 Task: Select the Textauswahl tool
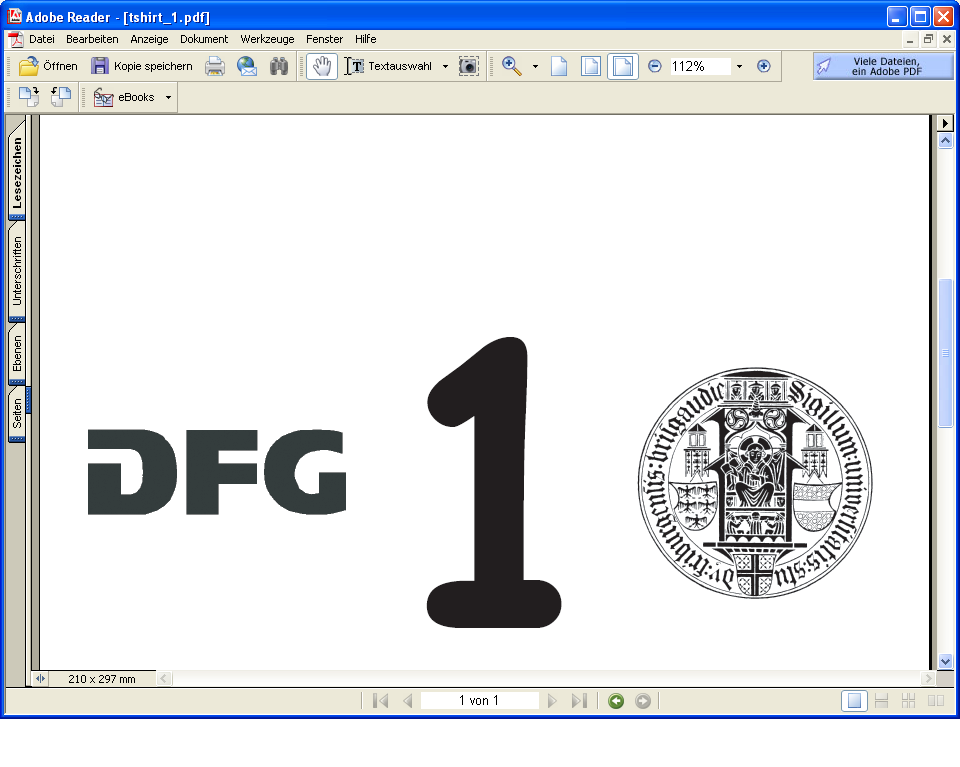[x=389, y=66]
